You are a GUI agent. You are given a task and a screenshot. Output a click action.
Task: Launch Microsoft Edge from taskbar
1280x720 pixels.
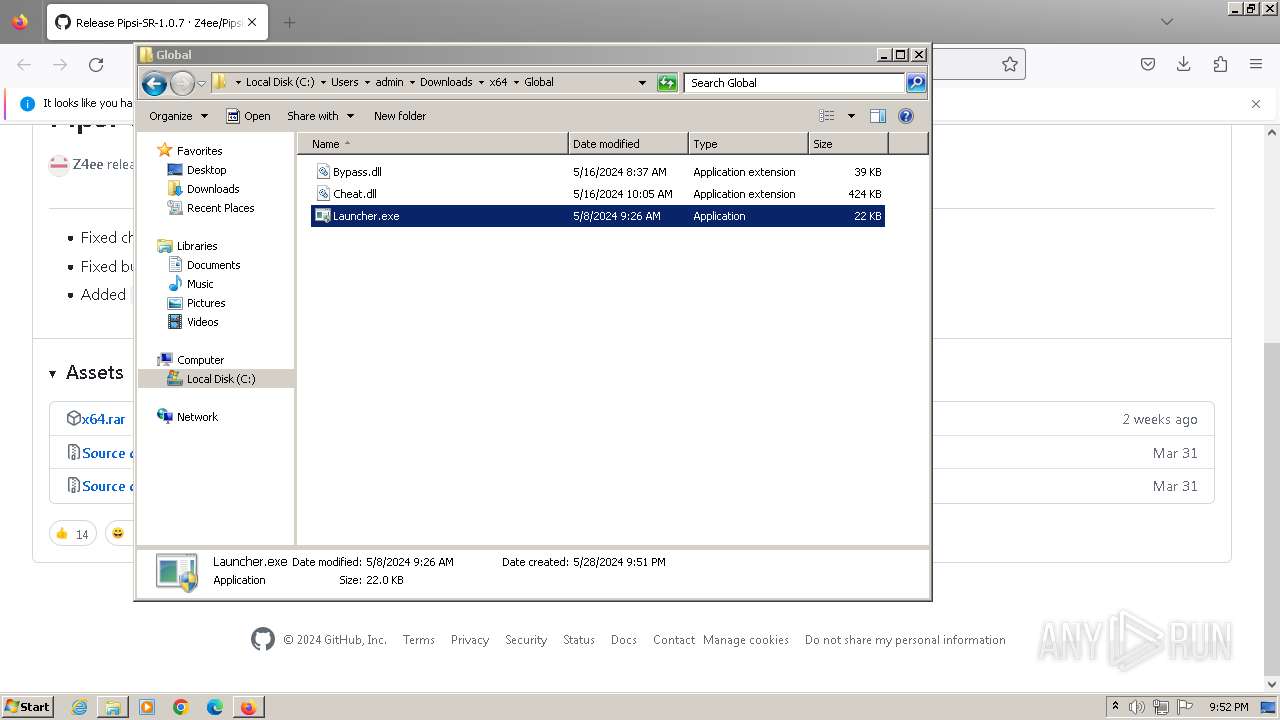(215, 707)
